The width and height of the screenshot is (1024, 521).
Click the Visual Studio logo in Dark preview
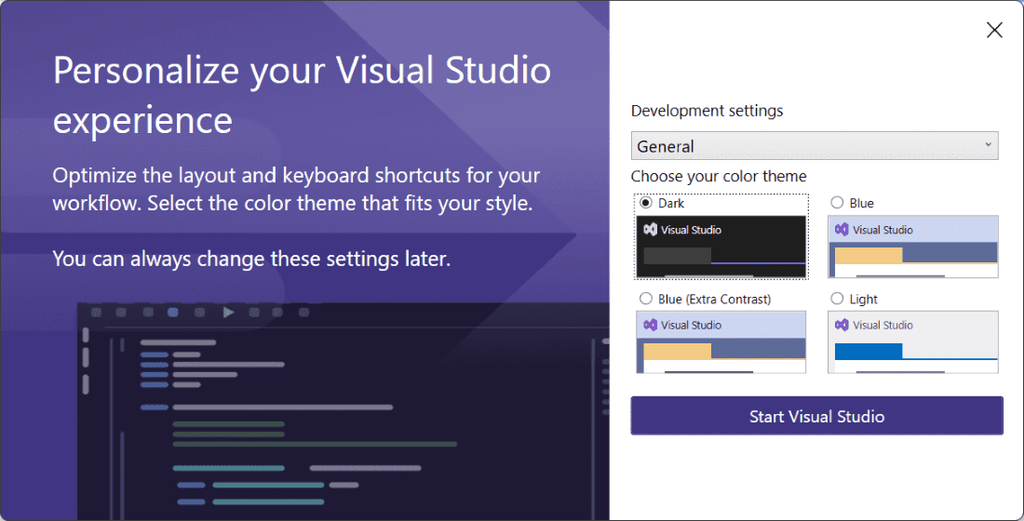[x=650, y=230]
